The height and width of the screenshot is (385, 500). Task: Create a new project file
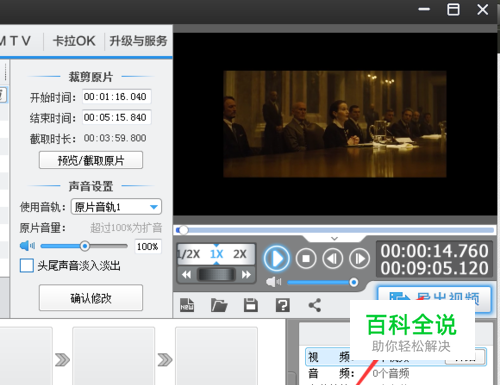coord(187,305)
